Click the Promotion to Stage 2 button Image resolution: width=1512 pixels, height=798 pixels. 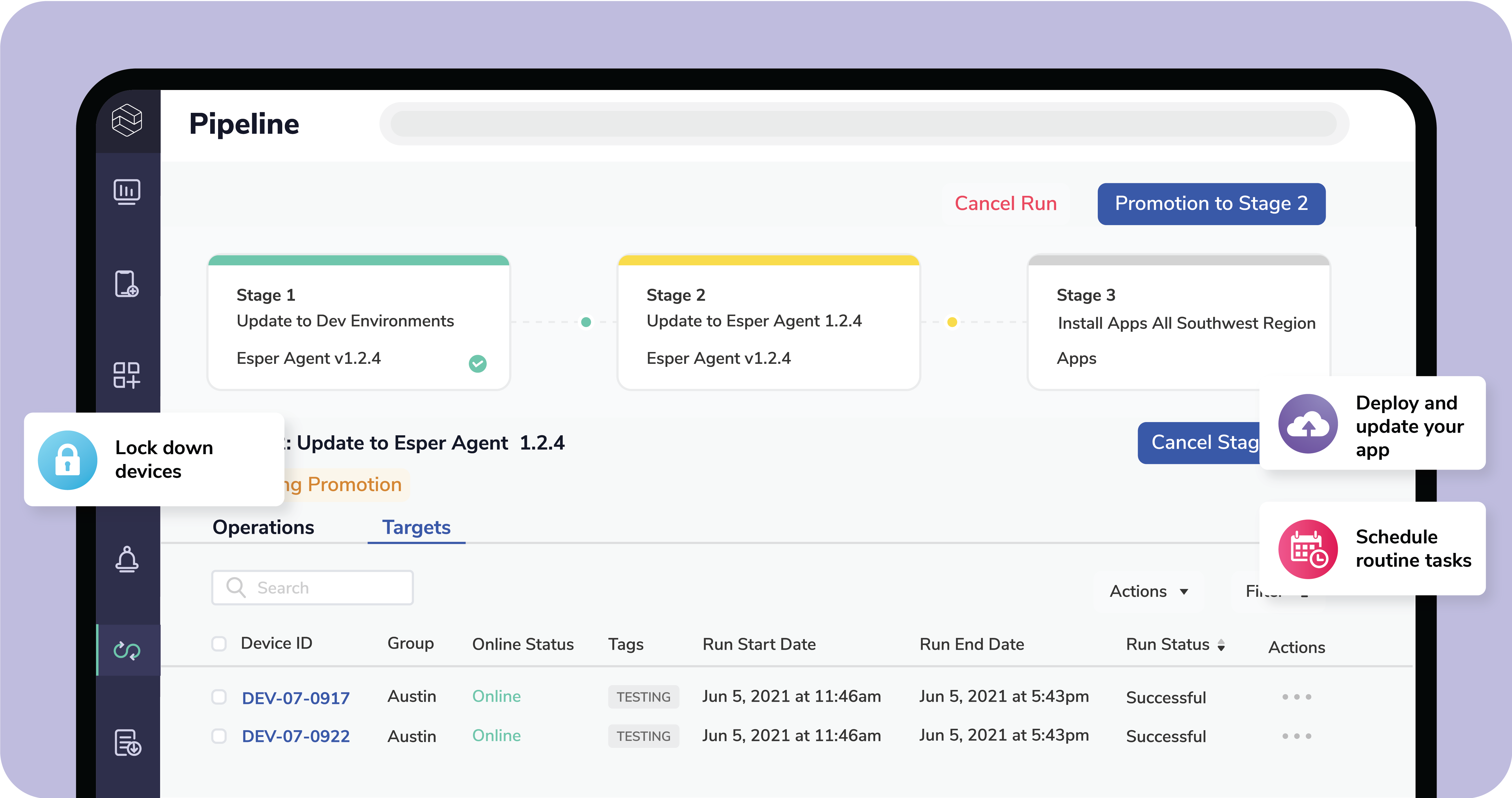(x=1211, y=204)
